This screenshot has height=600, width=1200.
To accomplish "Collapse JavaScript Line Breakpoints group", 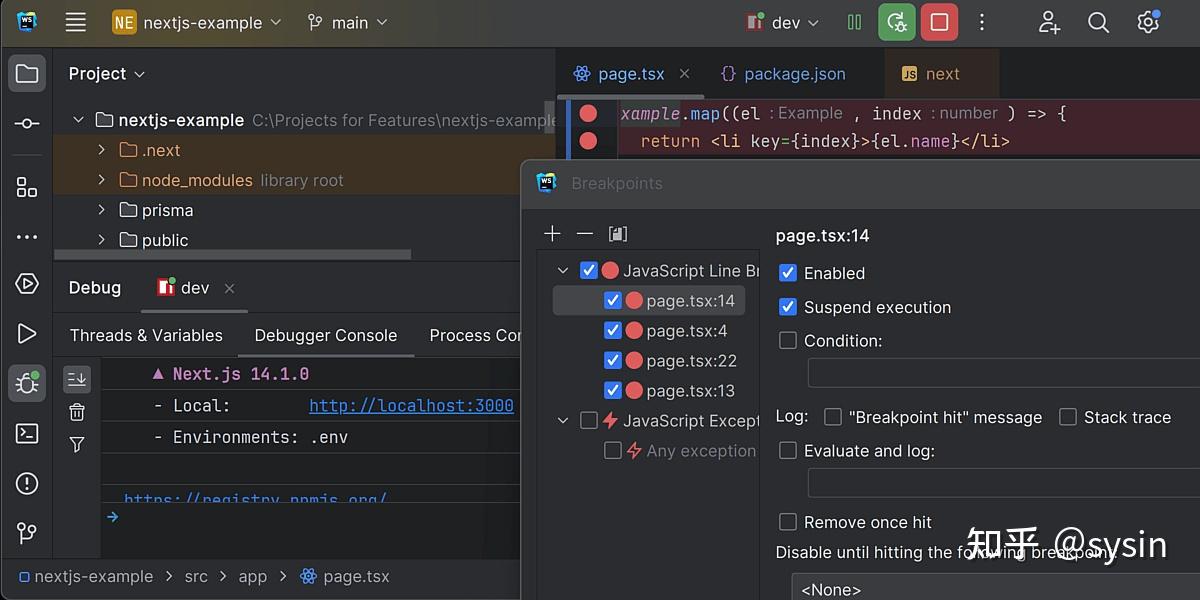I will coord(563,270).
